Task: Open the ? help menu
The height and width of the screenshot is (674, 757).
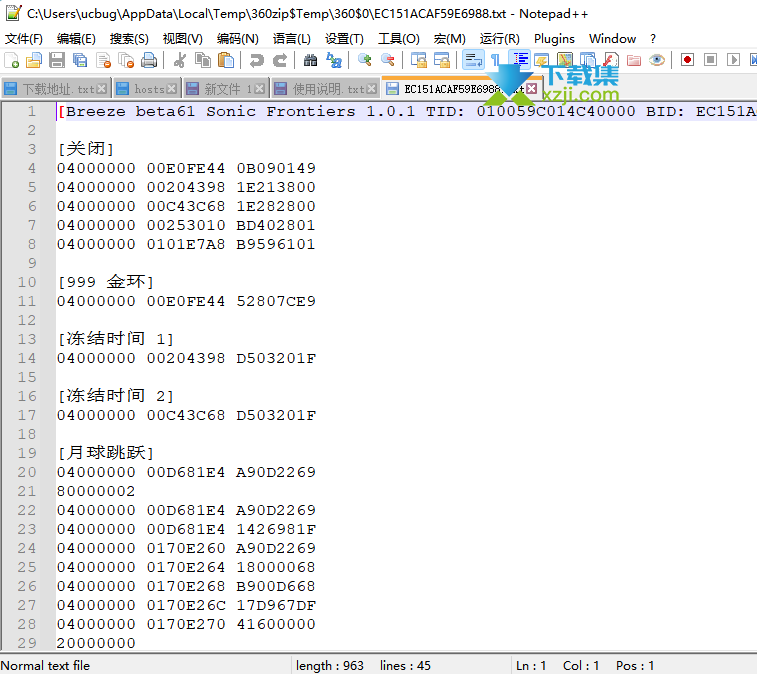Action: click(653, 39)
